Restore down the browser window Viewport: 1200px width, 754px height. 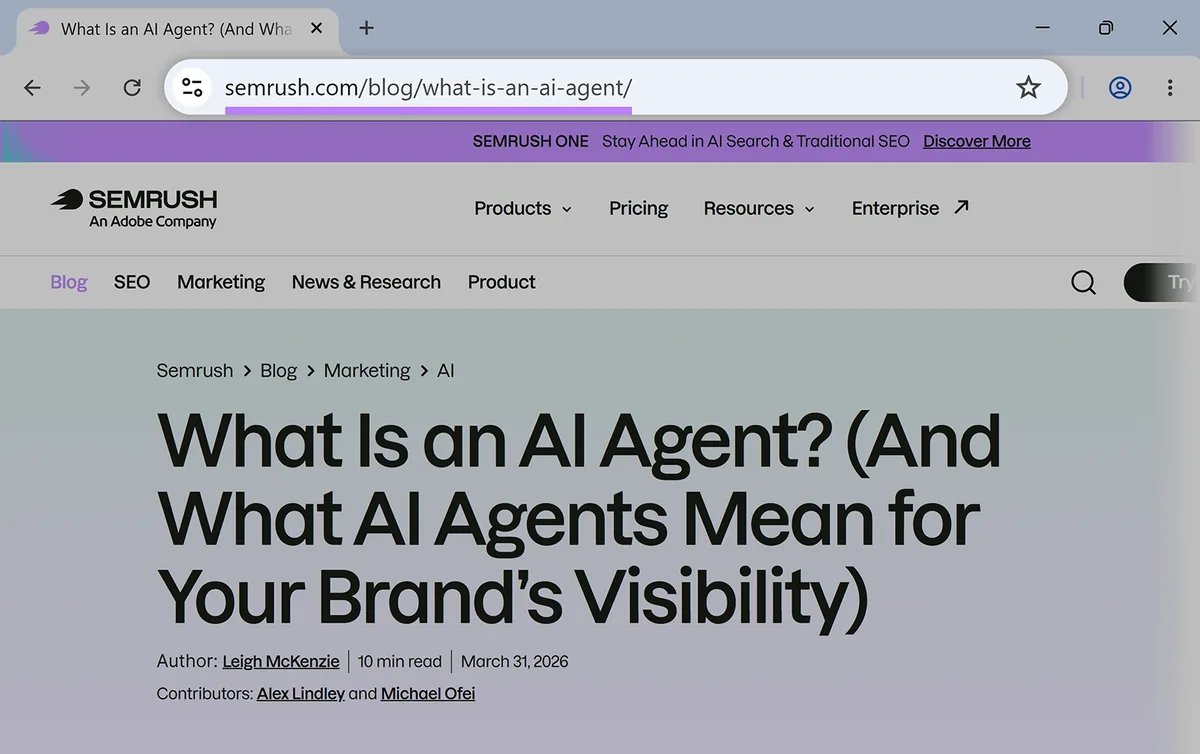pyautogui.click(x=1106, y=28)
